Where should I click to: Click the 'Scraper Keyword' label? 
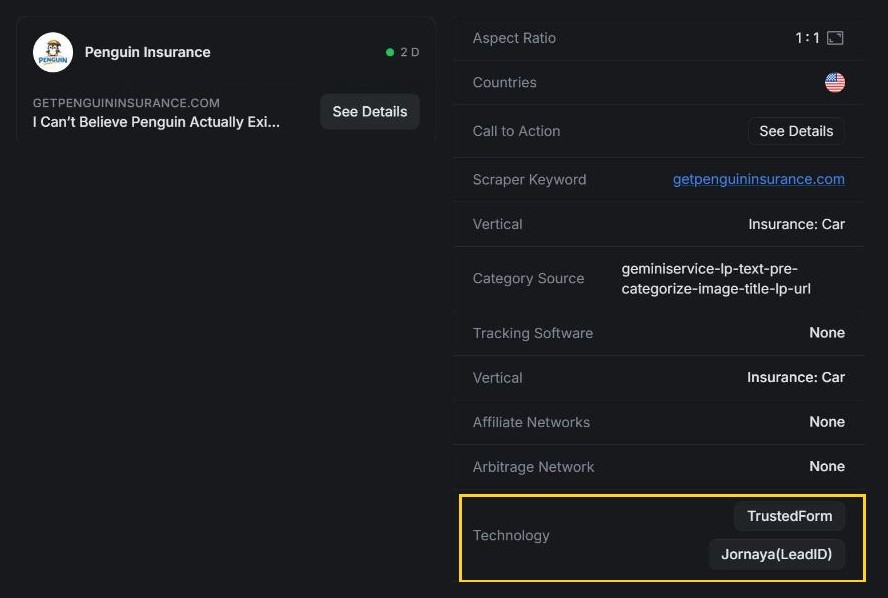tap(530, 180)
